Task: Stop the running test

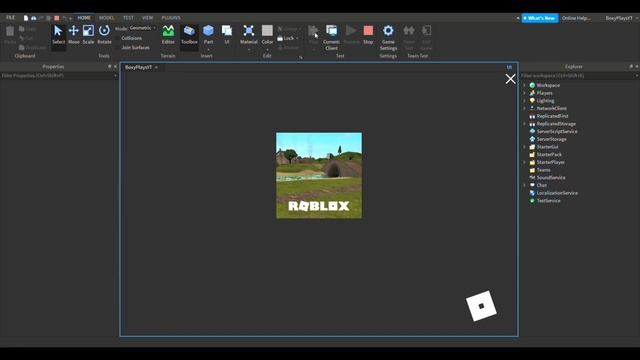Action: (x=368, y=35)
